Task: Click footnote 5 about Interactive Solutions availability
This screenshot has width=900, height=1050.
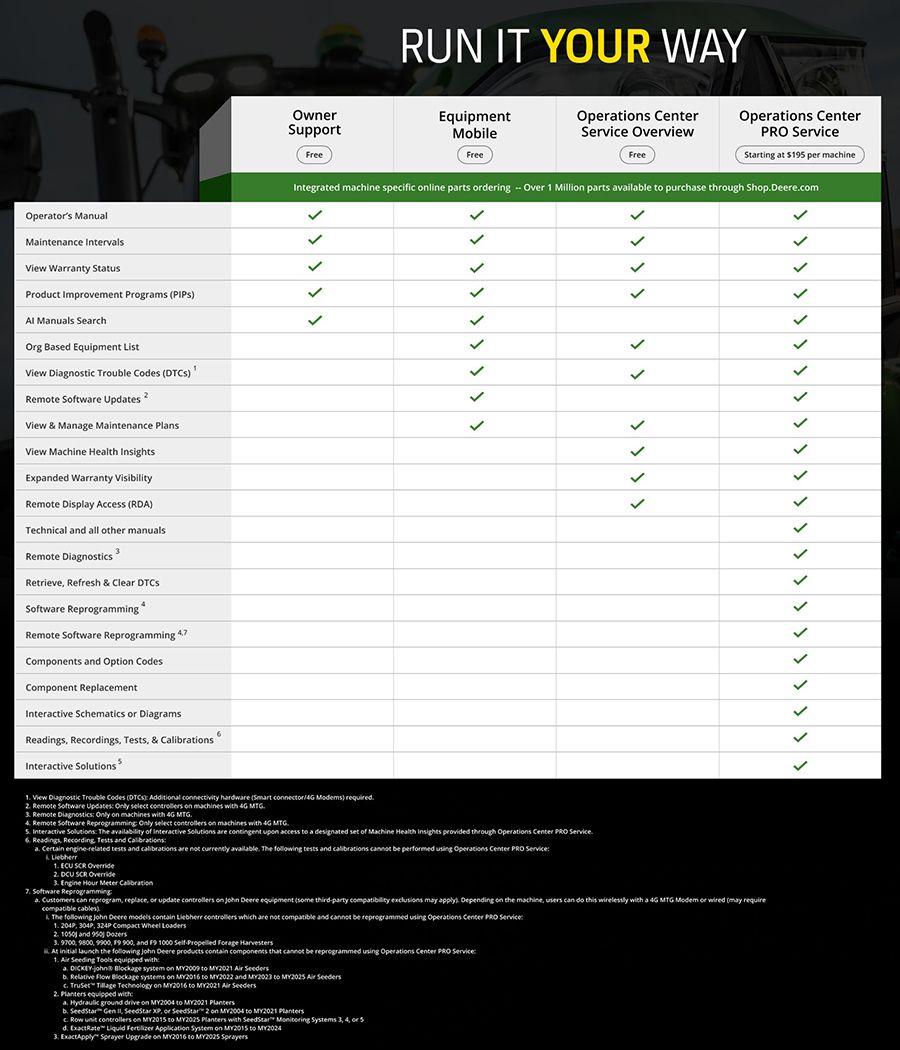Action: coord(309,831)
